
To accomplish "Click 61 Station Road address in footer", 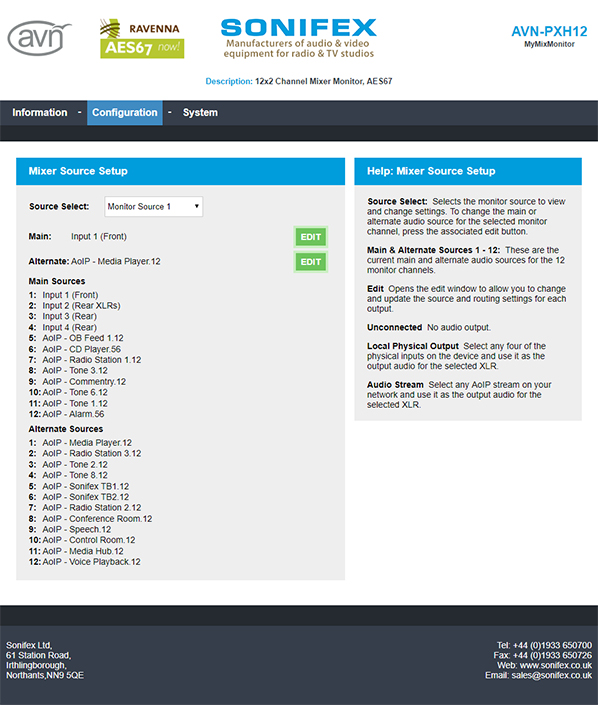I will [39, 655].
